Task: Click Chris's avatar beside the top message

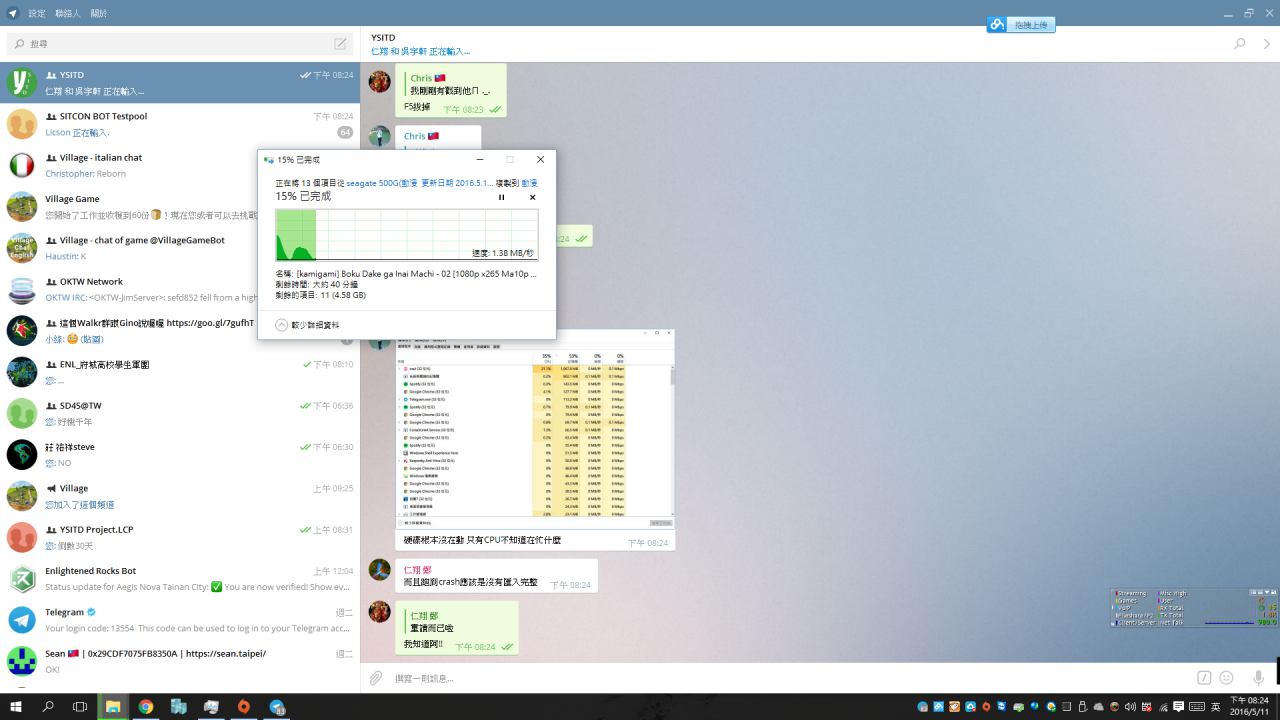Action: click(x=379, y=81)
